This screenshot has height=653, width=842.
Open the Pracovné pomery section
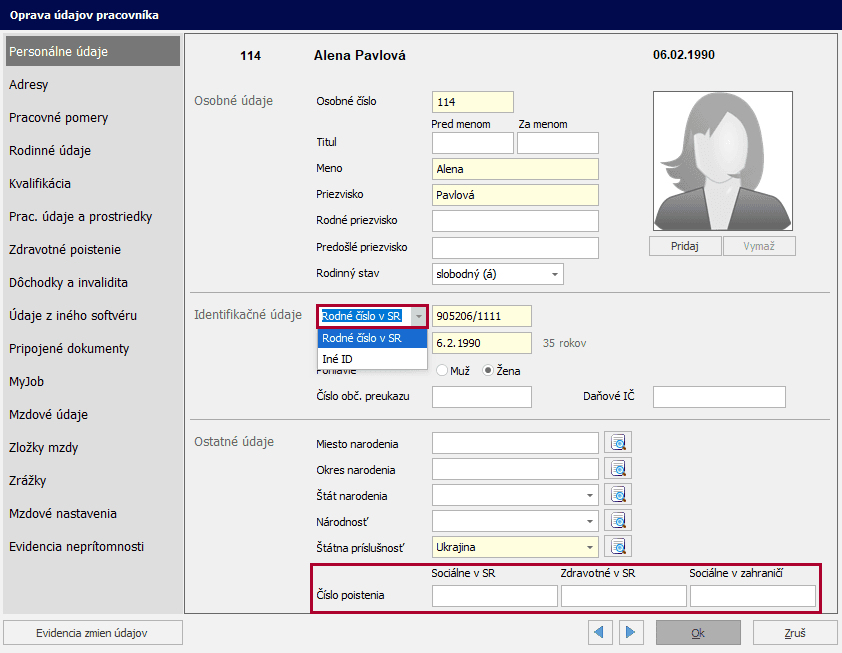(x=59, y=118)
